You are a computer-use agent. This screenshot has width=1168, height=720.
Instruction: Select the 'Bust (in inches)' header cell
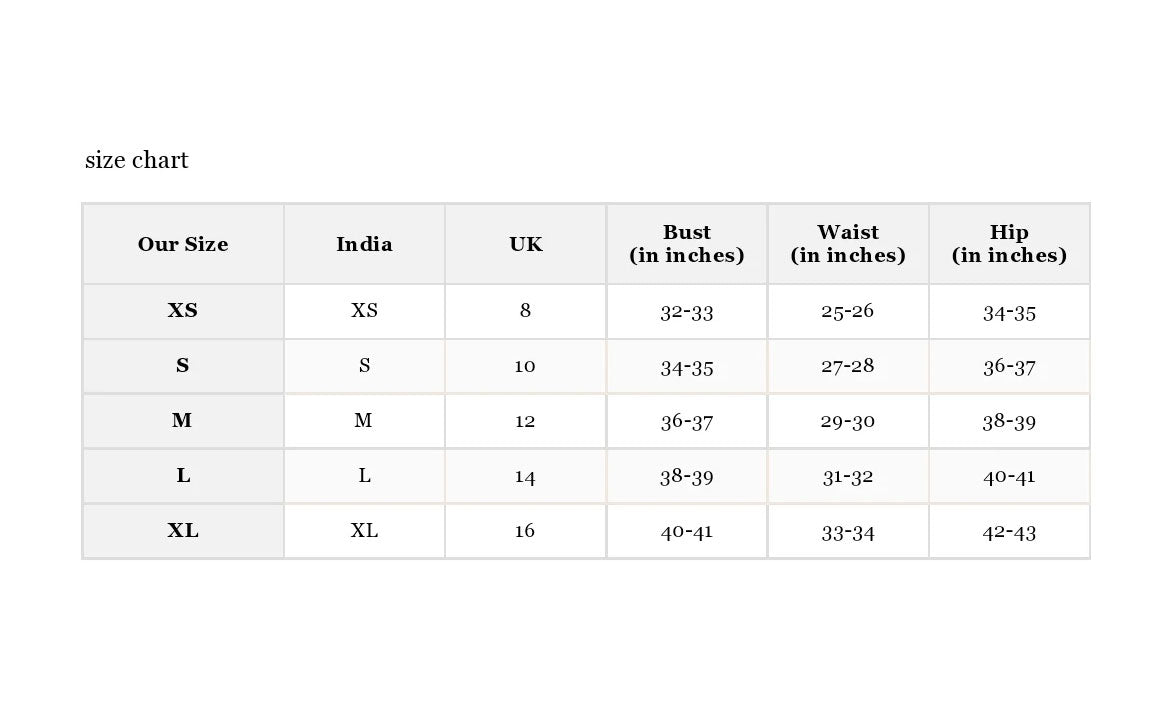(687, 244)
